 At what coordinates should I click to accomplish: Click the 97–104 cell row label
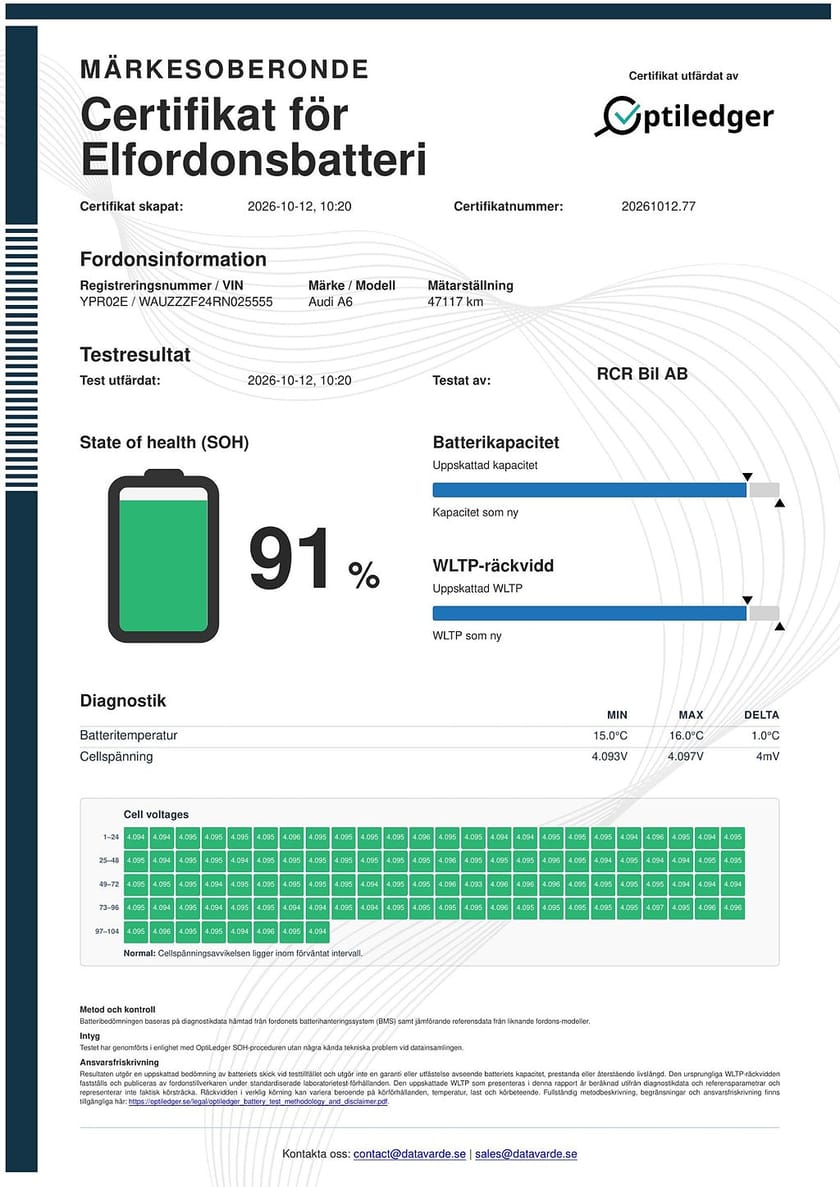[107, 931]
